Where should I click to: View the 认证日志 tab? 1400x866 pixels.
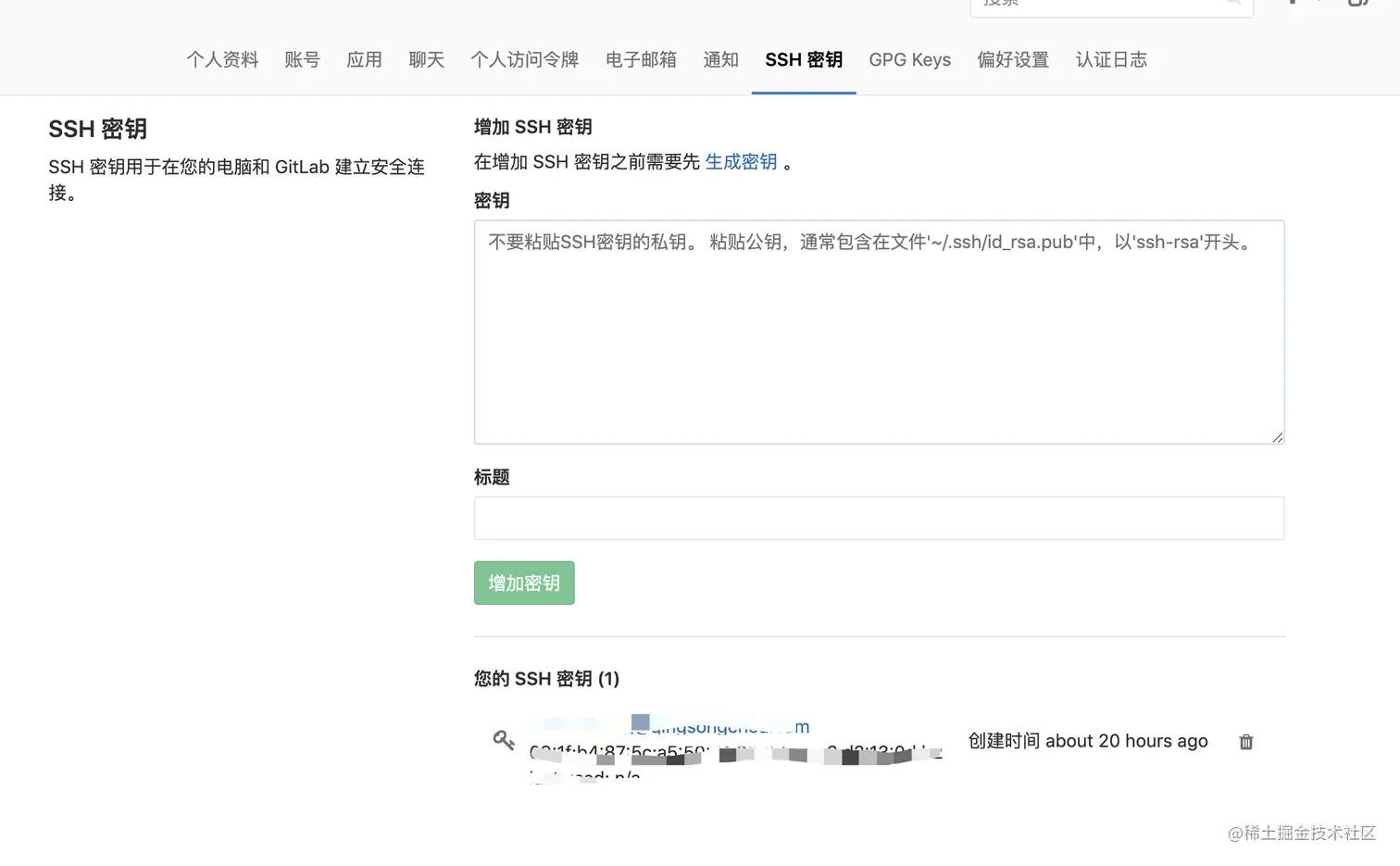click(x=1111, y=59)
